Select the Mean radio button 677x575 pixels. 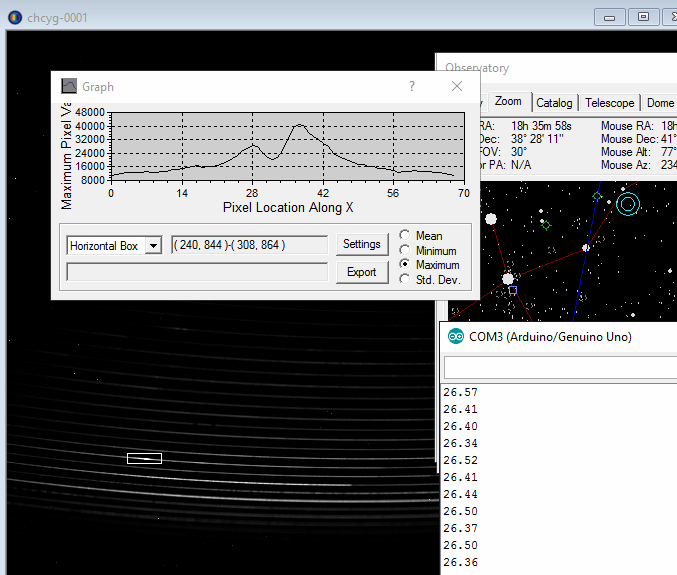click(x=404, y=237)
